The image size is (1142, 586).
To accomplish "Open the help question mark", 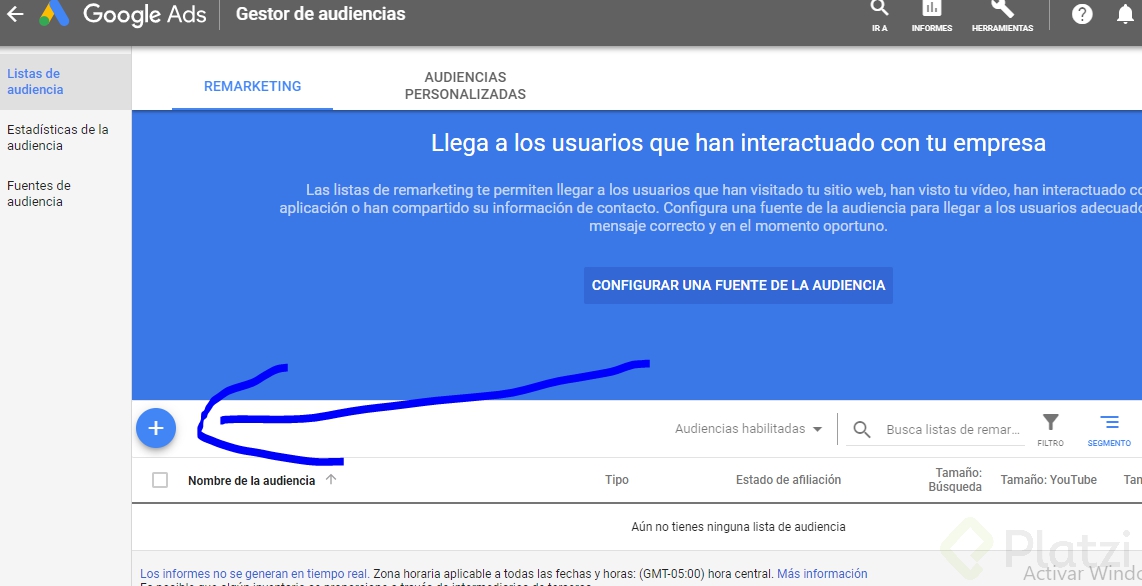I will [x=1082, y=14].
